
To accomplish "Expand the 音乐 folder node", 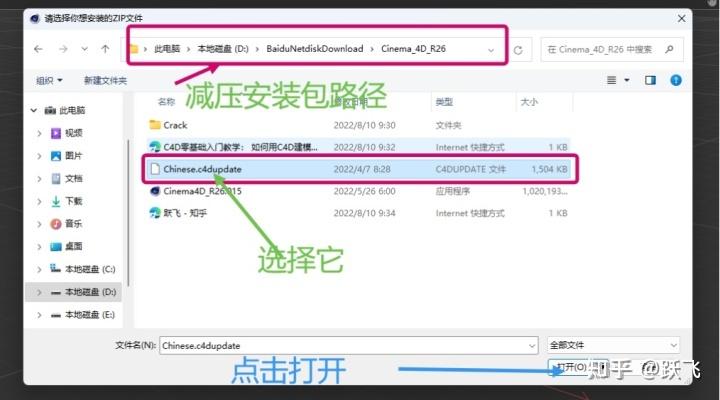I will (39, 224).
